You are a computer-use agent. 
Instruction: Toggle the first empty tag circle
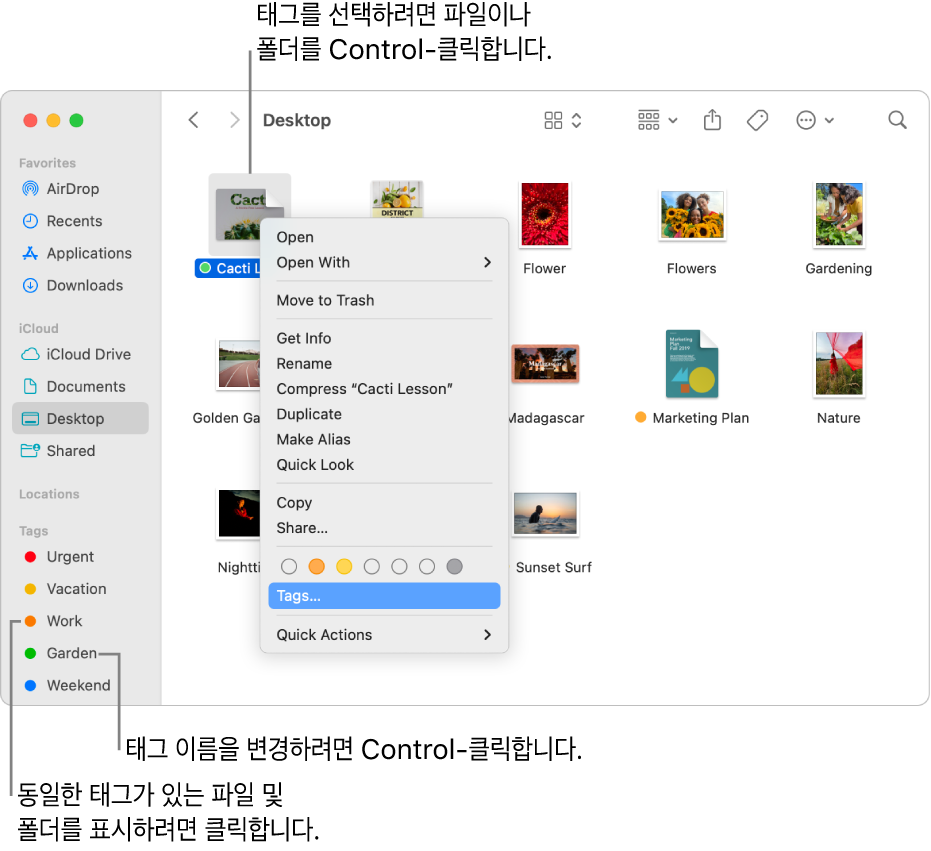[x=289, y=567]
